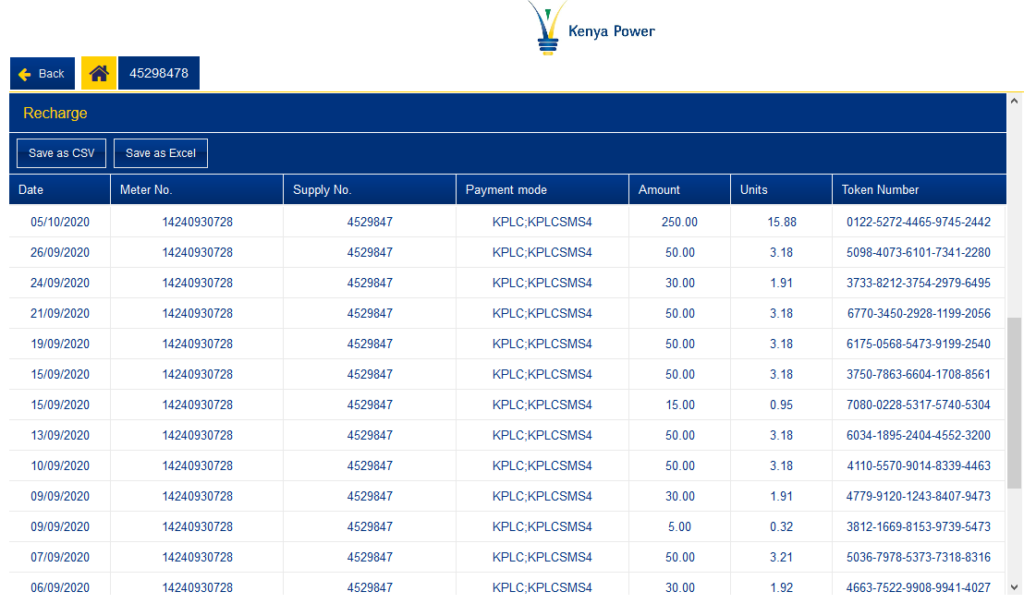Click the date 06/09/2020

[60, 588]
